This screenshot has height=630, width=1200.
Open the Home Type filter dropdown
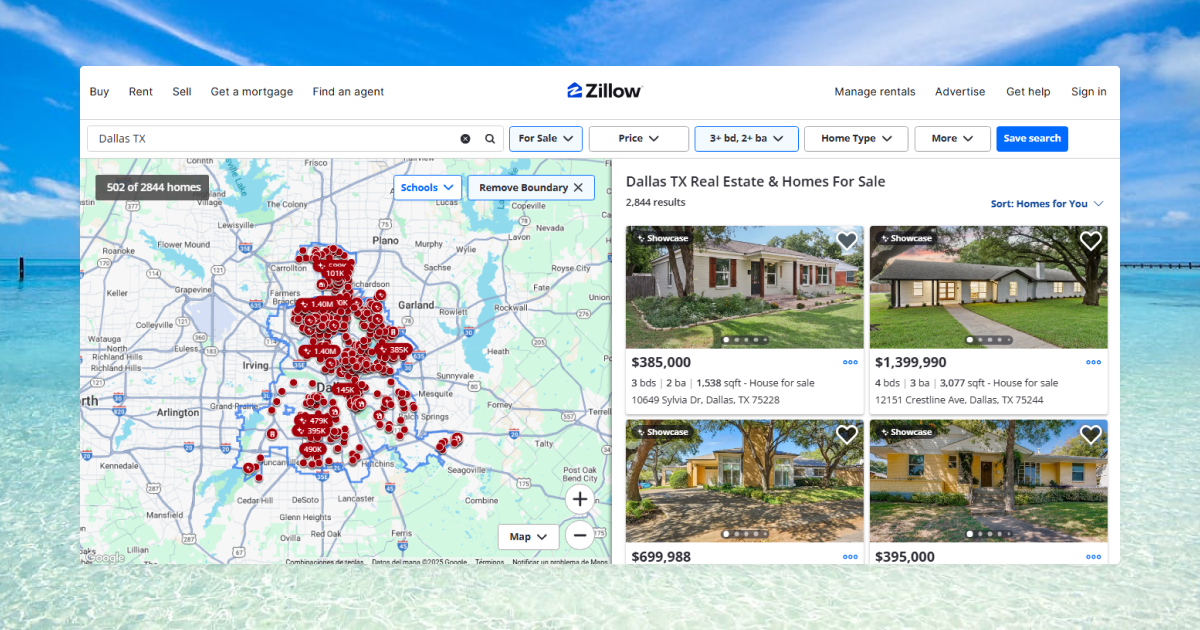pos(856,139)
